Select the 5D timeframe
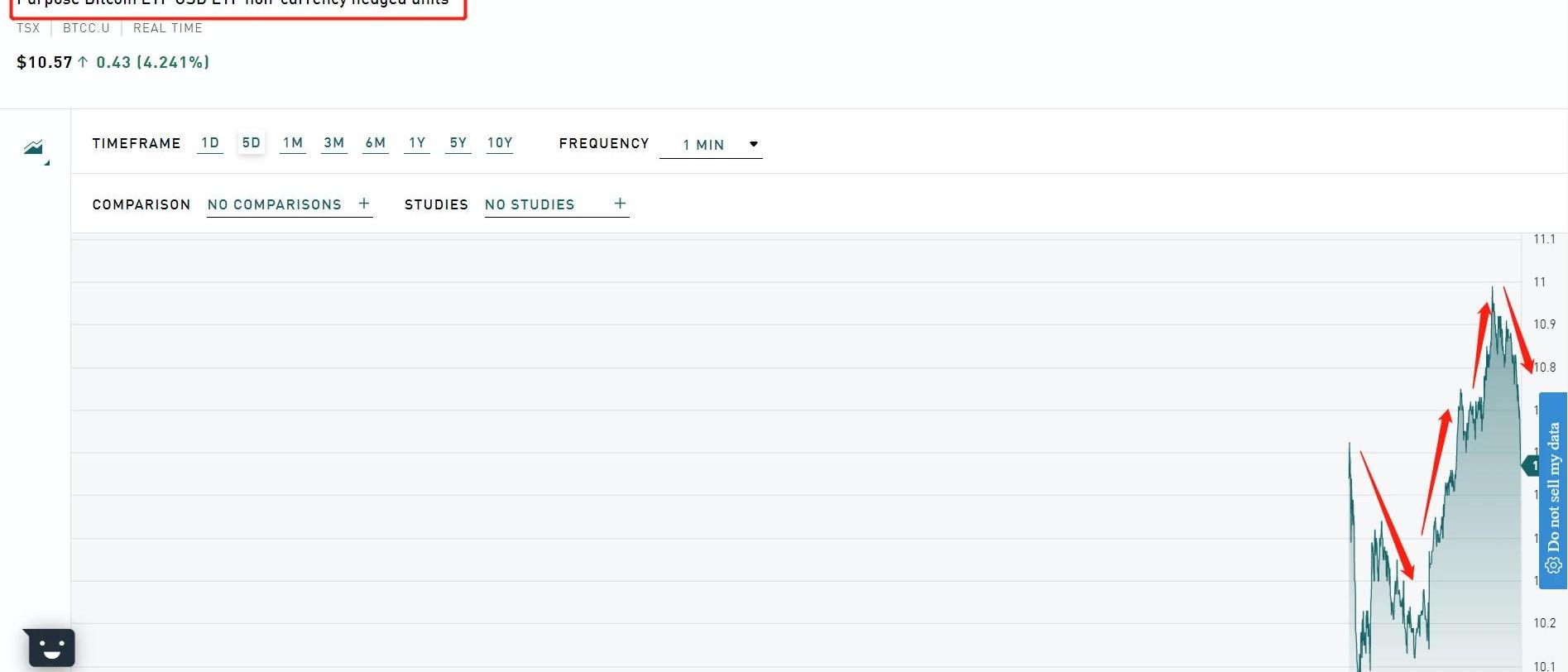This screenshot has height=672, width=1568. pos(251,143)
